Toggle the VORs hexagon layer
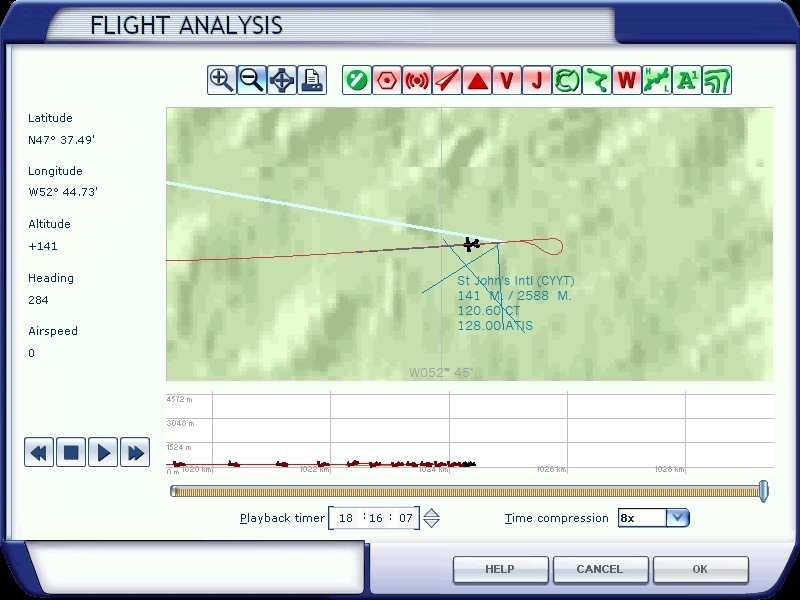The width and height of the screenshot is (800, 600). [387, 80]
